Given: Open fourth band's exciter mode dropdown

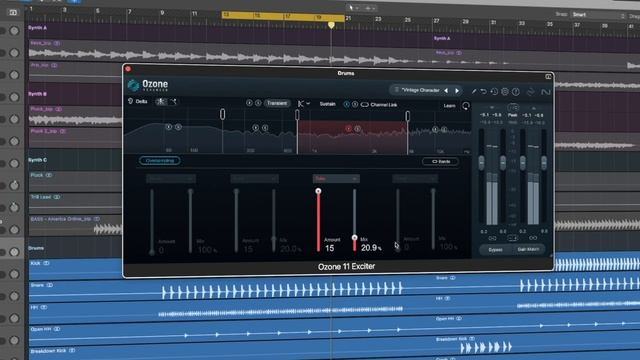Looking at the screenshot, I should pos(414,179).
